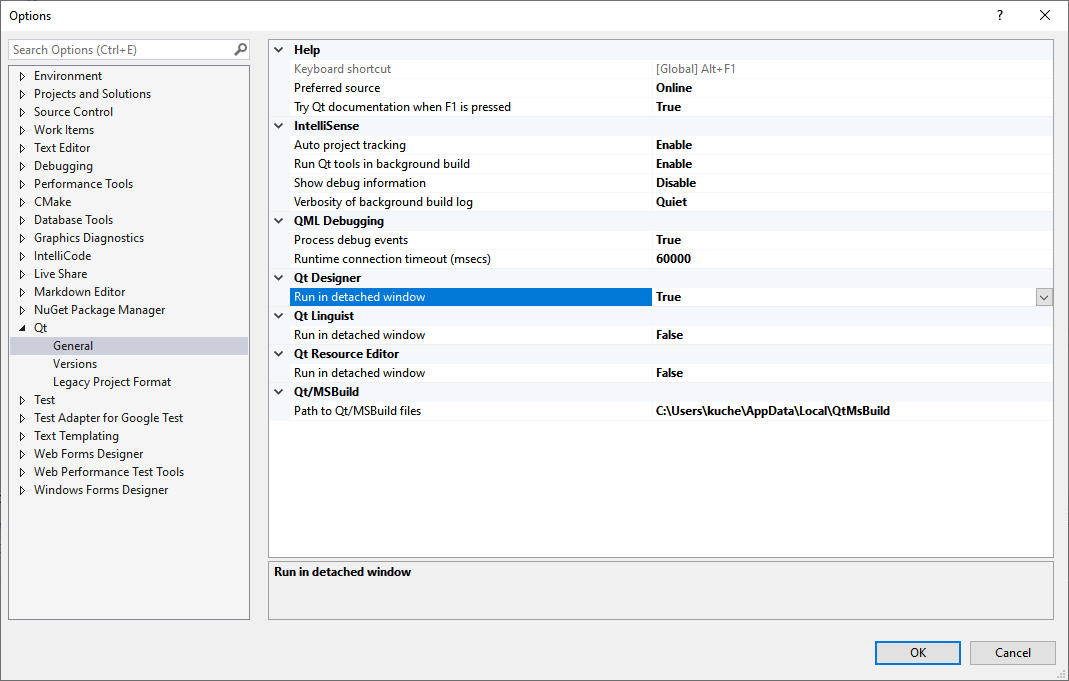Click False value under Qt Linguist
Viewport: 1069px width, 681px height.
(x=669, y=335)
